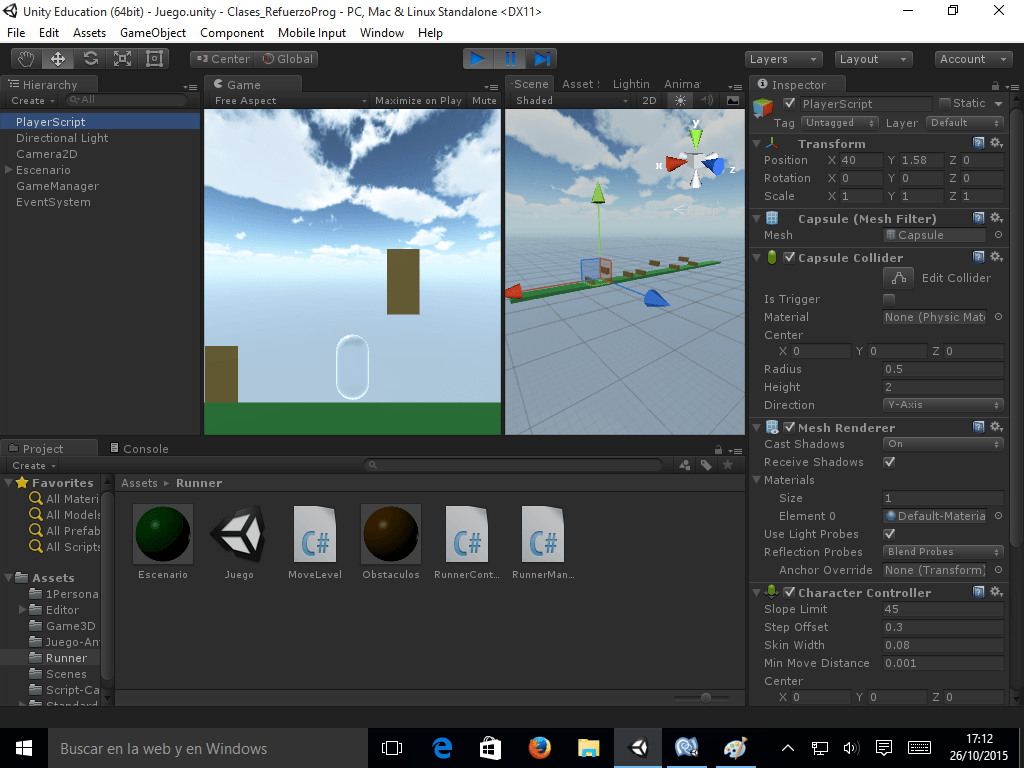Image resolution: width=1024 pixels, height=768 pixels.
Task: Click Maximize on Play button
Action: (x=418, y=101)
